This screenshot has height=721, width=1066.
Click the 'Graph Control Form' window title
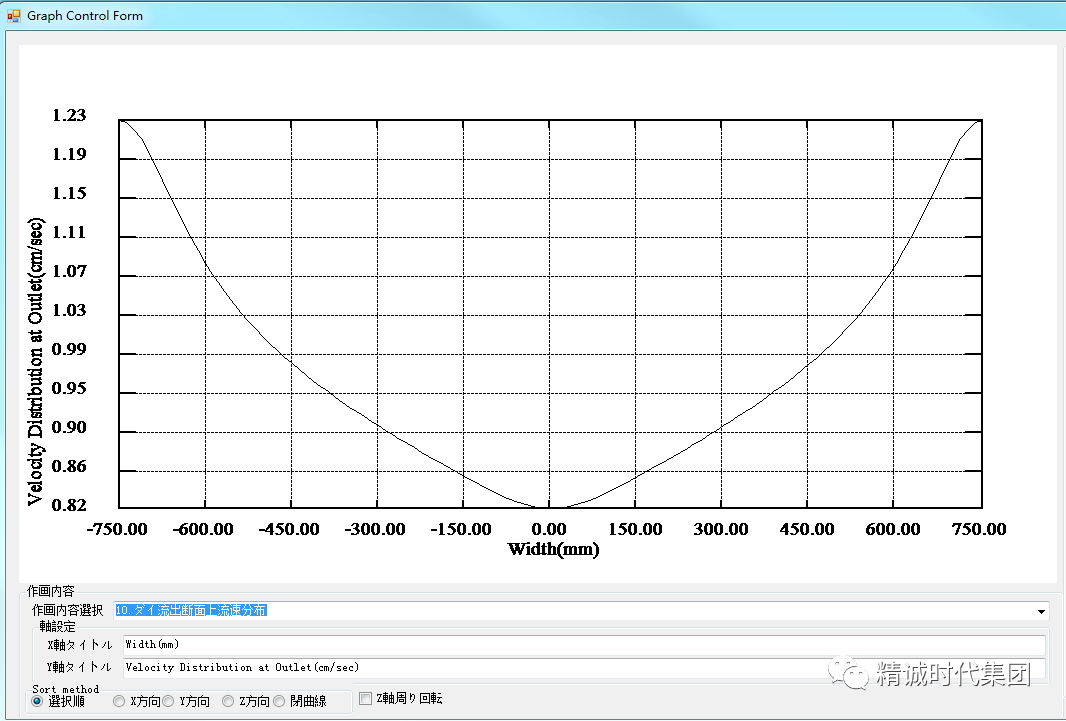click(85, 15)
